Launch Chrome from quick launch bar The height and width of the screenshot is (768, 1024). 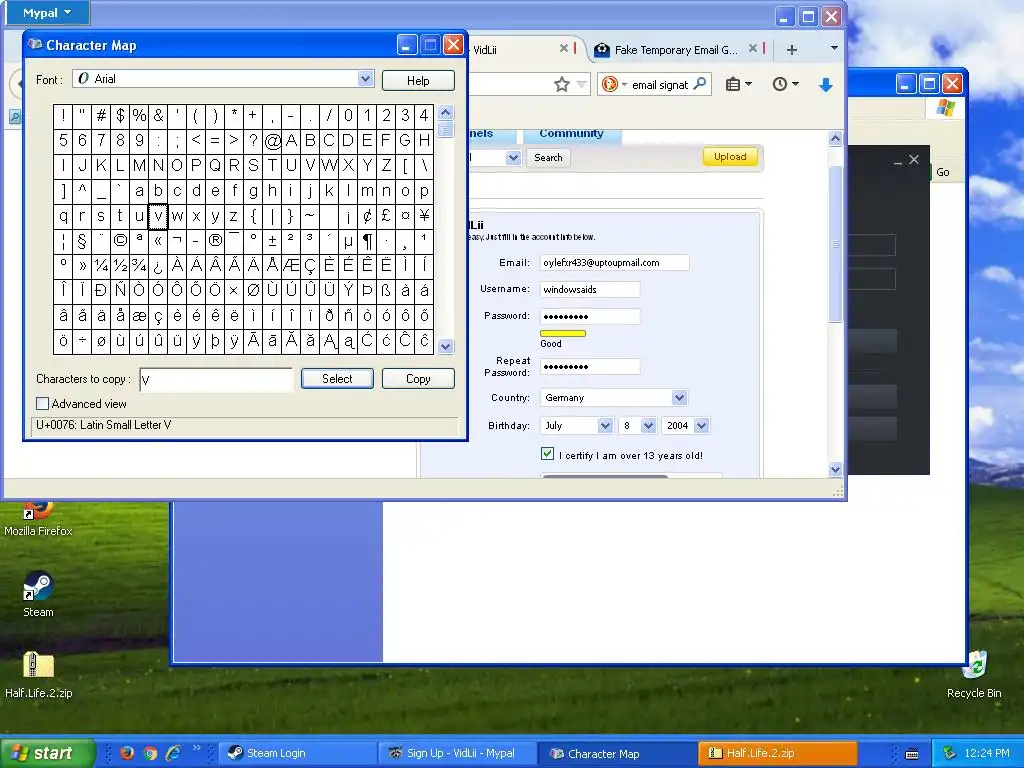pyautogui.click(x=150, y=754)
